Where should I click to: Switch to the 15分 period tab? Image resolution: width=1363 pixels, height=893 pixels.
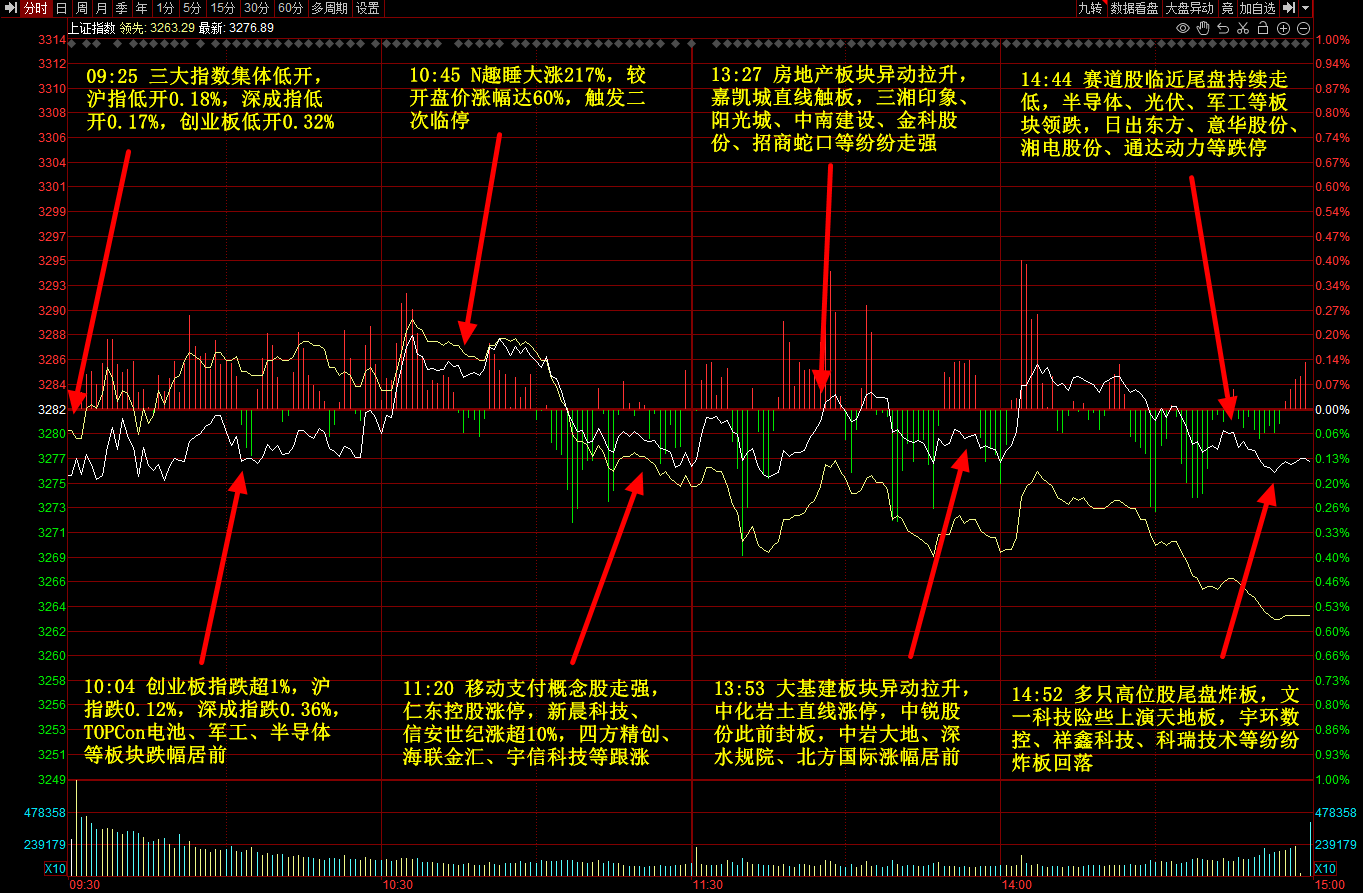tap(223, 8)
